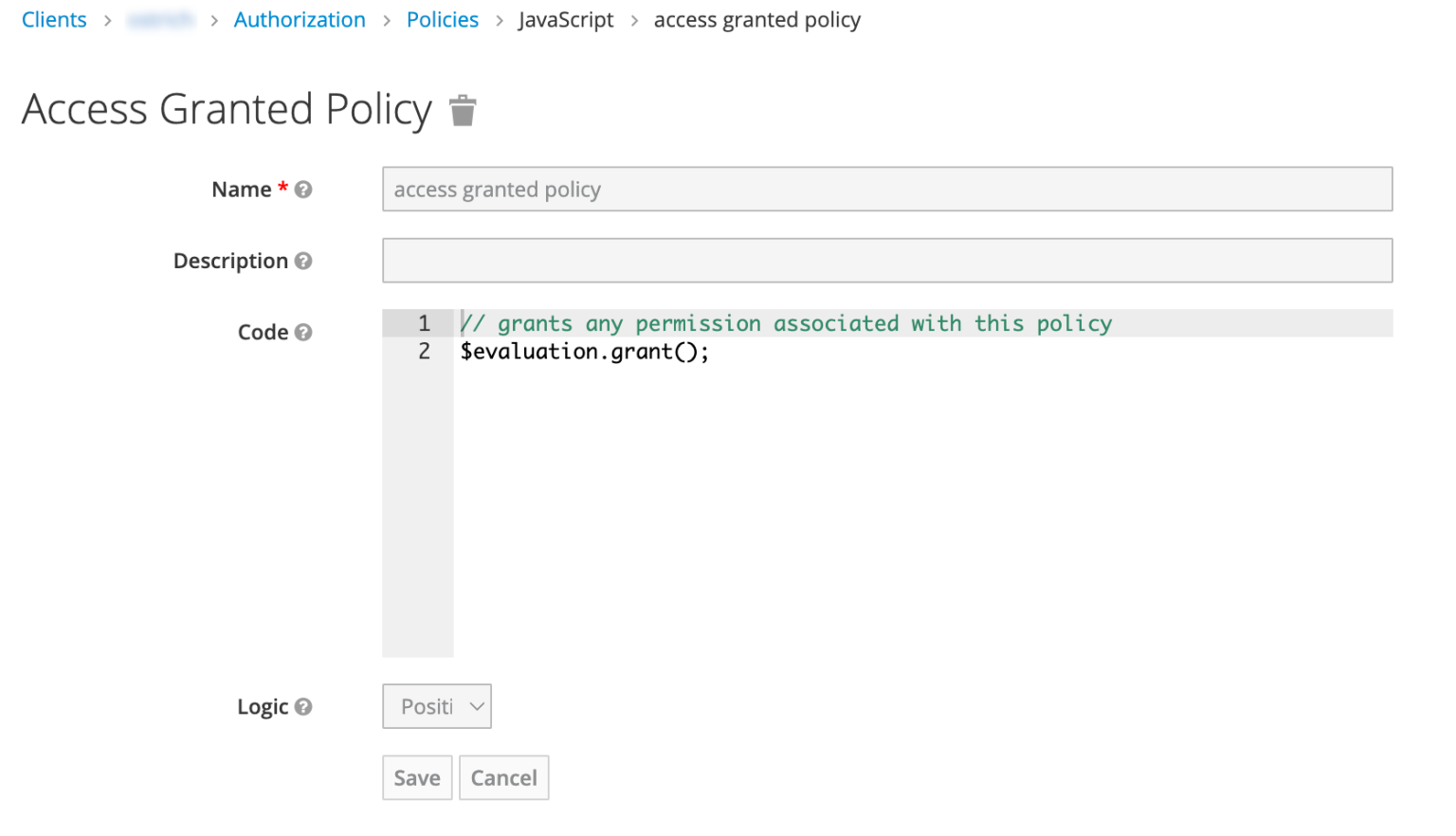Click inside the Name input field
The image size is (1456, 836).
tap(886, 189)
